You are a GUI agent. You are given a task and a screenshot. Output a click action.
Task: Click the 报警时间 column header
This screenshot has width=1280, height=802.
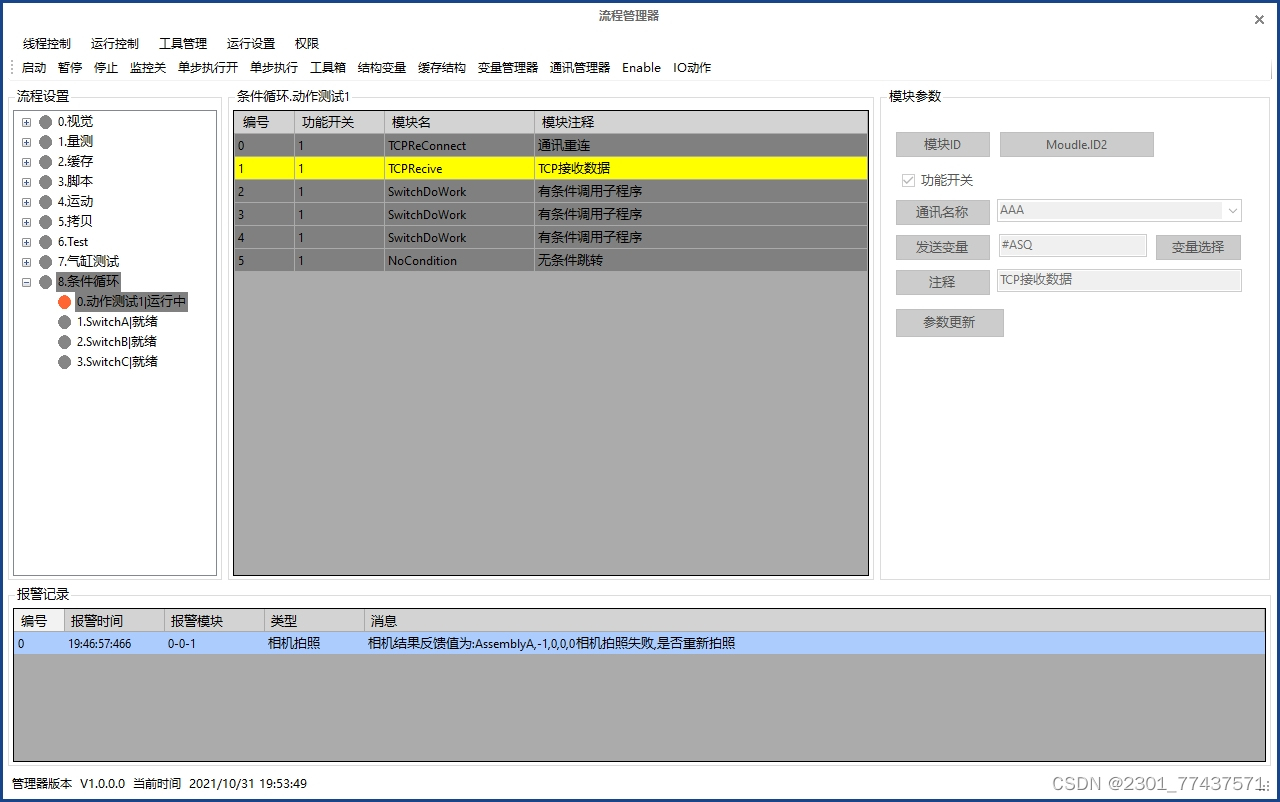114,621
